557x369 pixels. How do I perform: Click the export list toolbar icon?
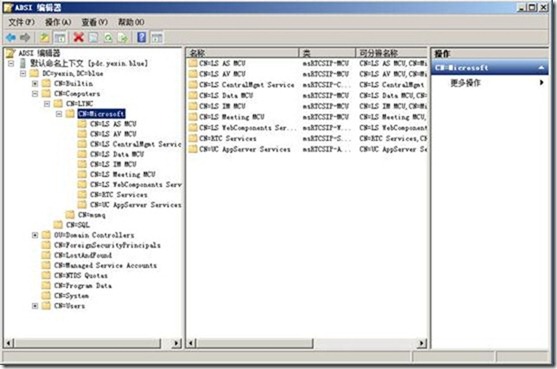tap(123, 37)
